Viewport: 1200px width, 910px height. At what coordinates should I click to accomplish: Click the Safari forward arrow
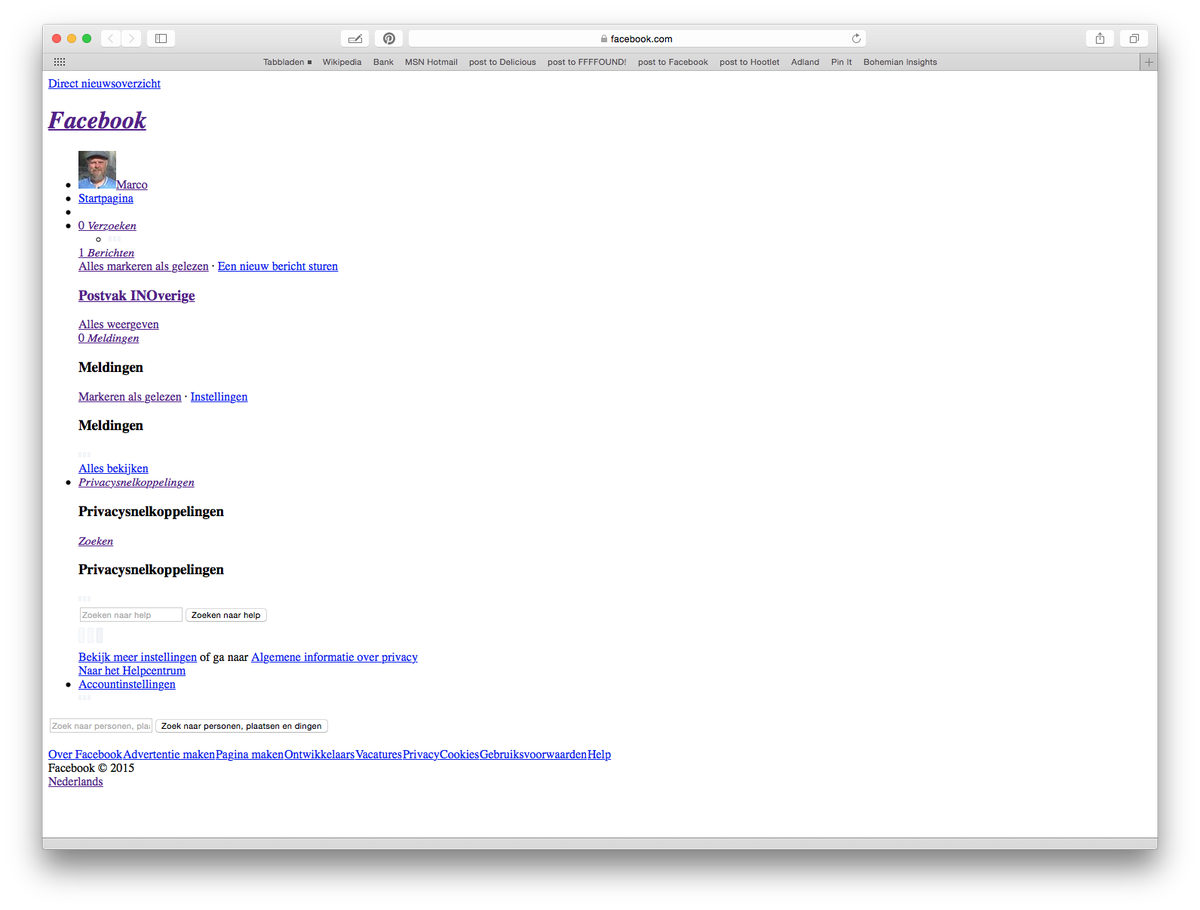pos(132,38)
